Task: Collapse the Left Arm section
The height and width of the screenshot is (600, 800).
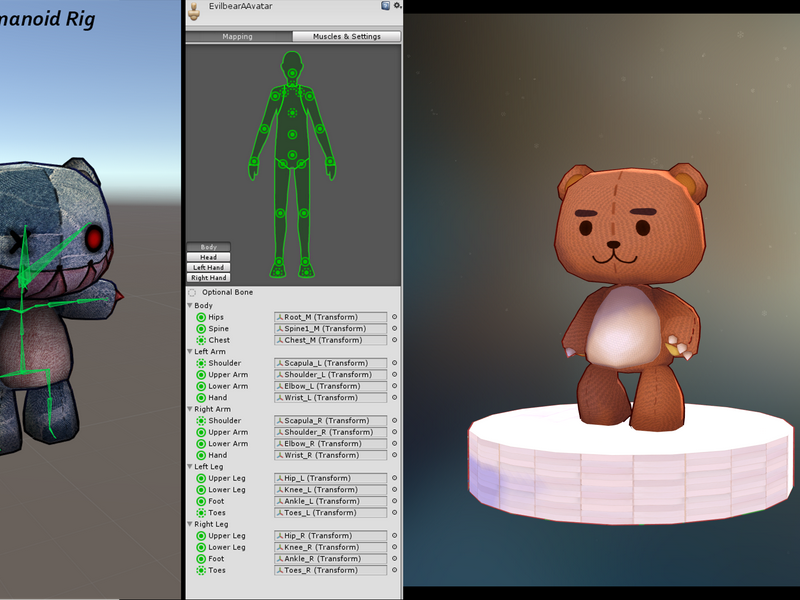Action: [190, 352]
